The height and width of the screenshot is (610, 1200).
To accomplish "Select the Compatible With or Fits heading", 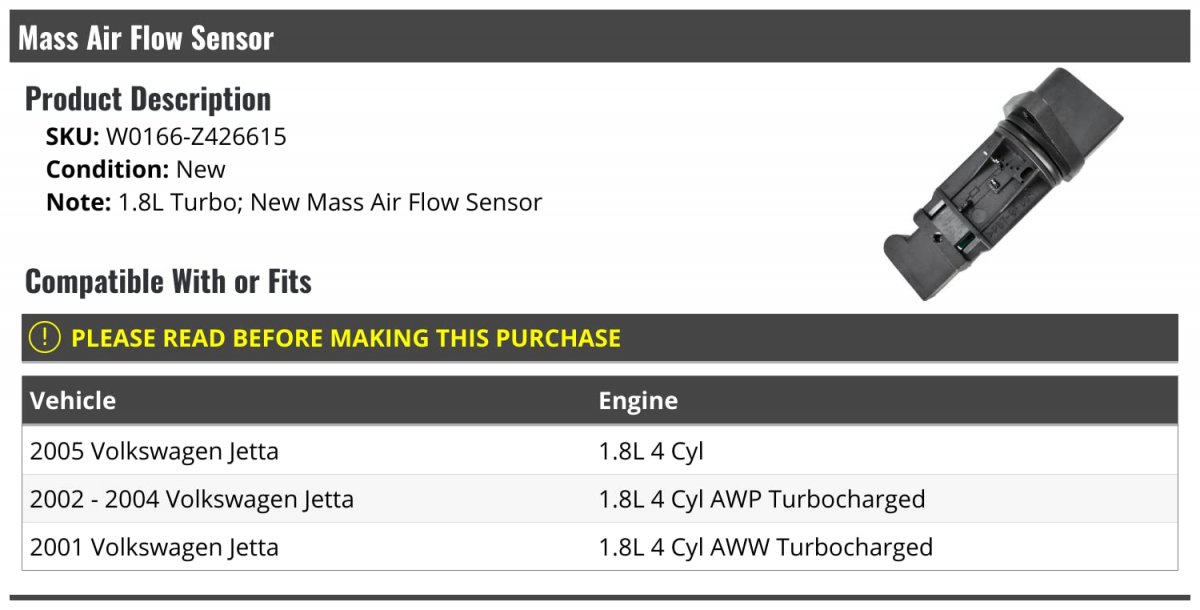I will tap(168, 282).
